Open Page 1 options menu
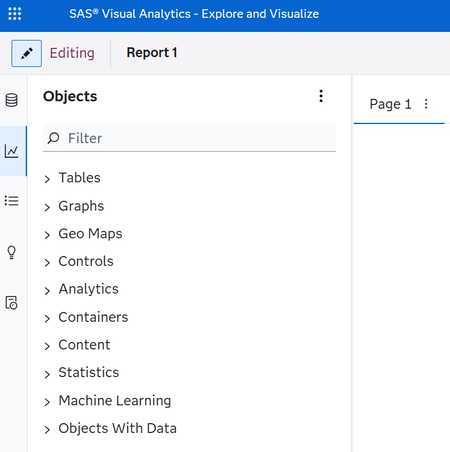The height and width of the screenshot is (452, 450). tap(426, 104)
